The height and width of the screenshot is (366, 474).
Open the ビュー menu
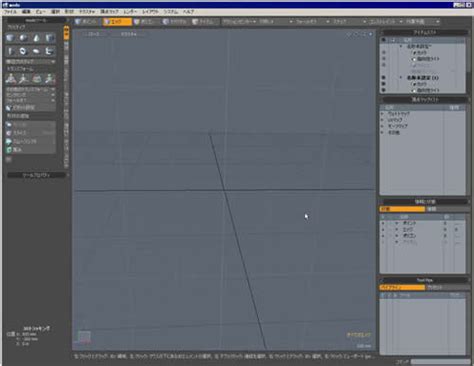[40, 12]
